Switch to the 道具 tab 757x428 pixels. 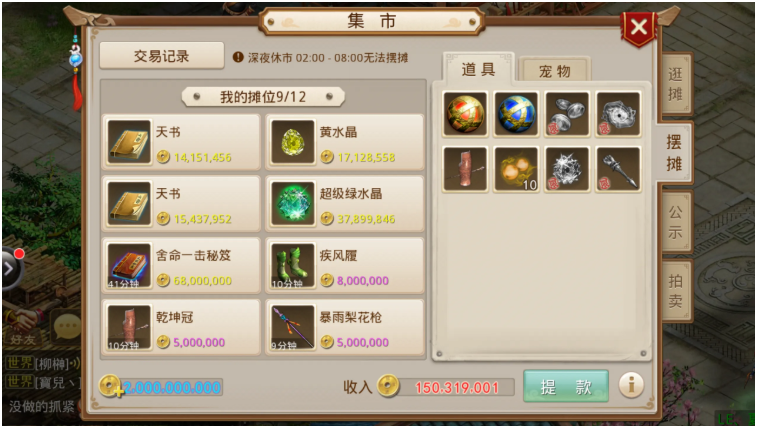[x=478, y=69]
